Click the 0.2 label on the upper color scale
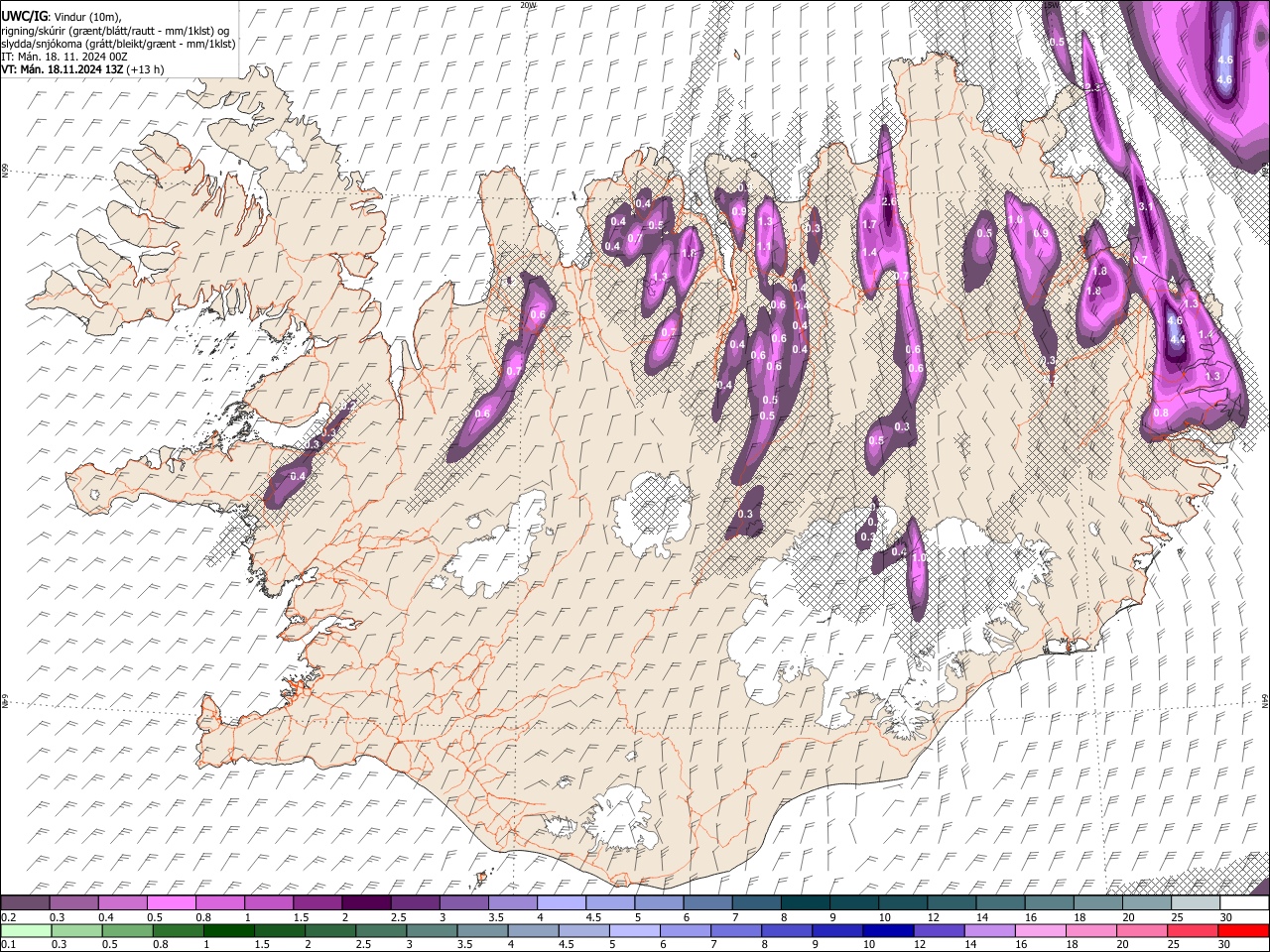 point(9,917)
